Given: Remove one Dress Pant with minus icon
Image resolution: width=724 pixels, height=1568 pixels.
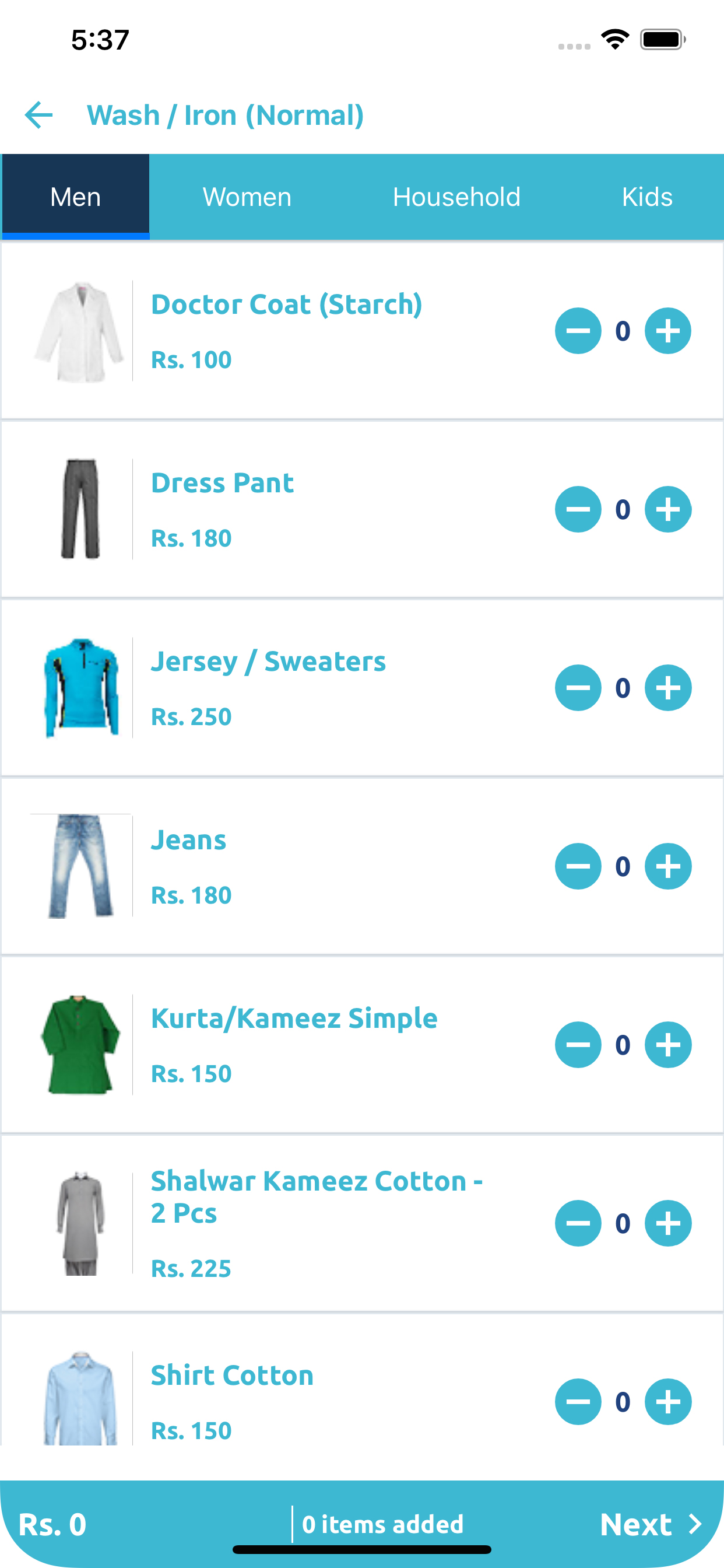Looking at the screenshot, I should pyautogui.click(x=578, y=509).
